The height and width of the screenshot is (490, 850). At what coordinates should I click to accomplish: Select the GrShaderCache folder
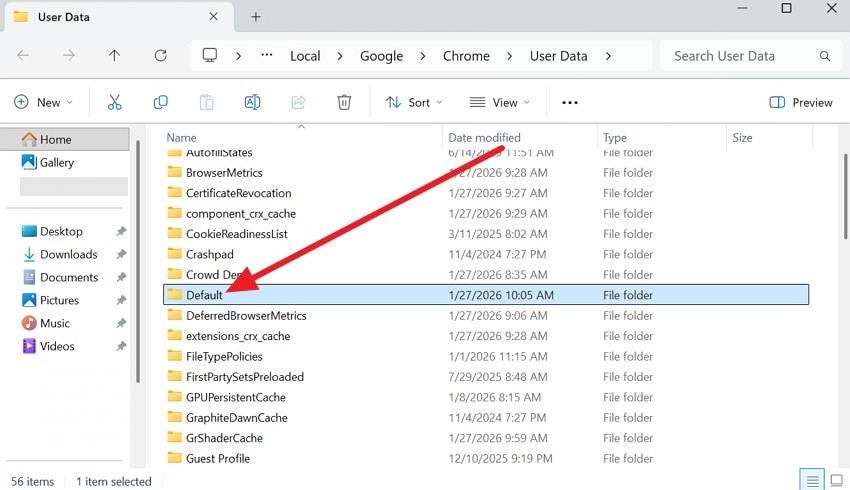pos(486,438)
